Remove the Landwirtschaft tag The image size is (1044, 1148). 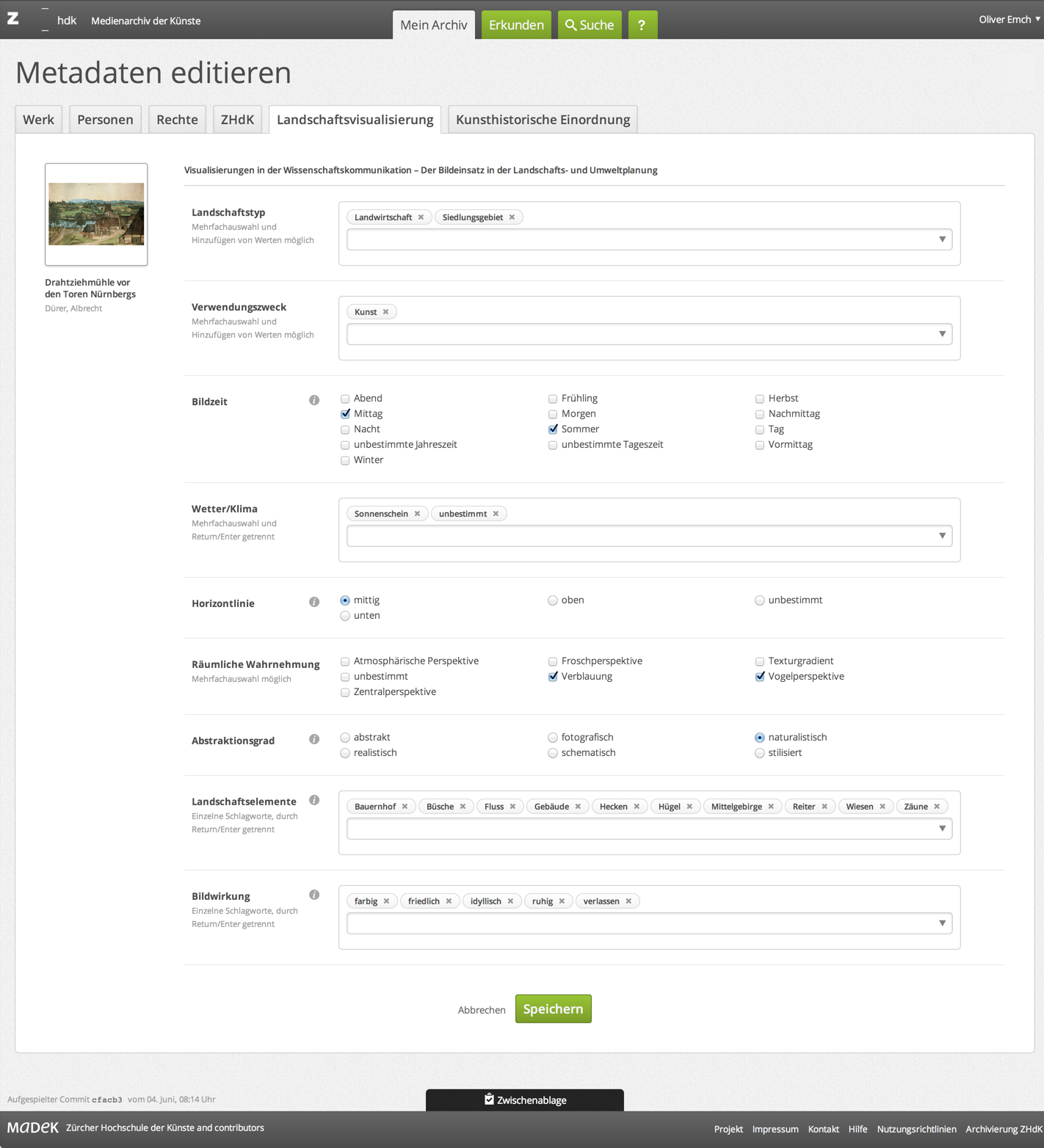[x=421, y=217]
